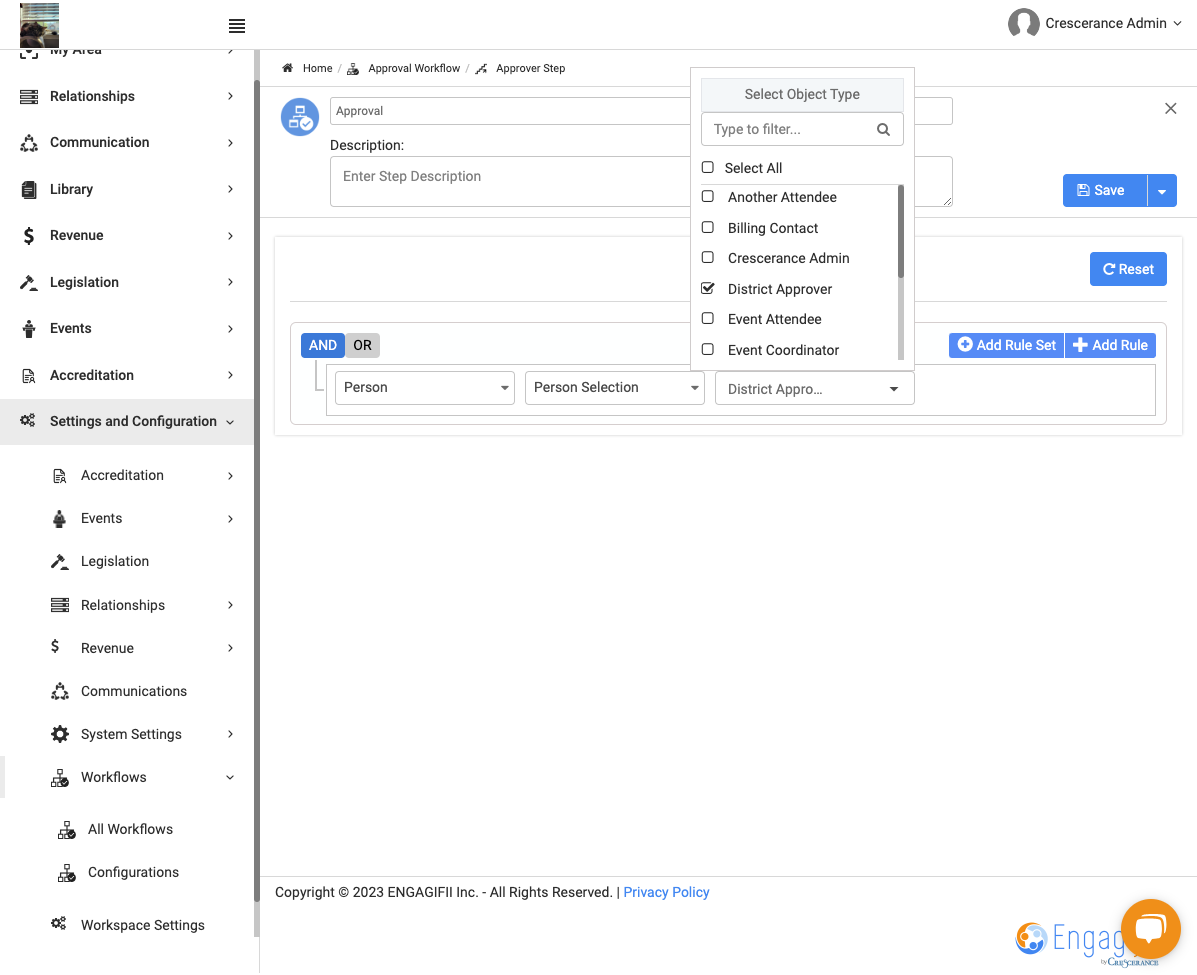The image size is (1197, 975).
Task: Check the Event Attendee checkbox
Action: (x=708, y=318)
